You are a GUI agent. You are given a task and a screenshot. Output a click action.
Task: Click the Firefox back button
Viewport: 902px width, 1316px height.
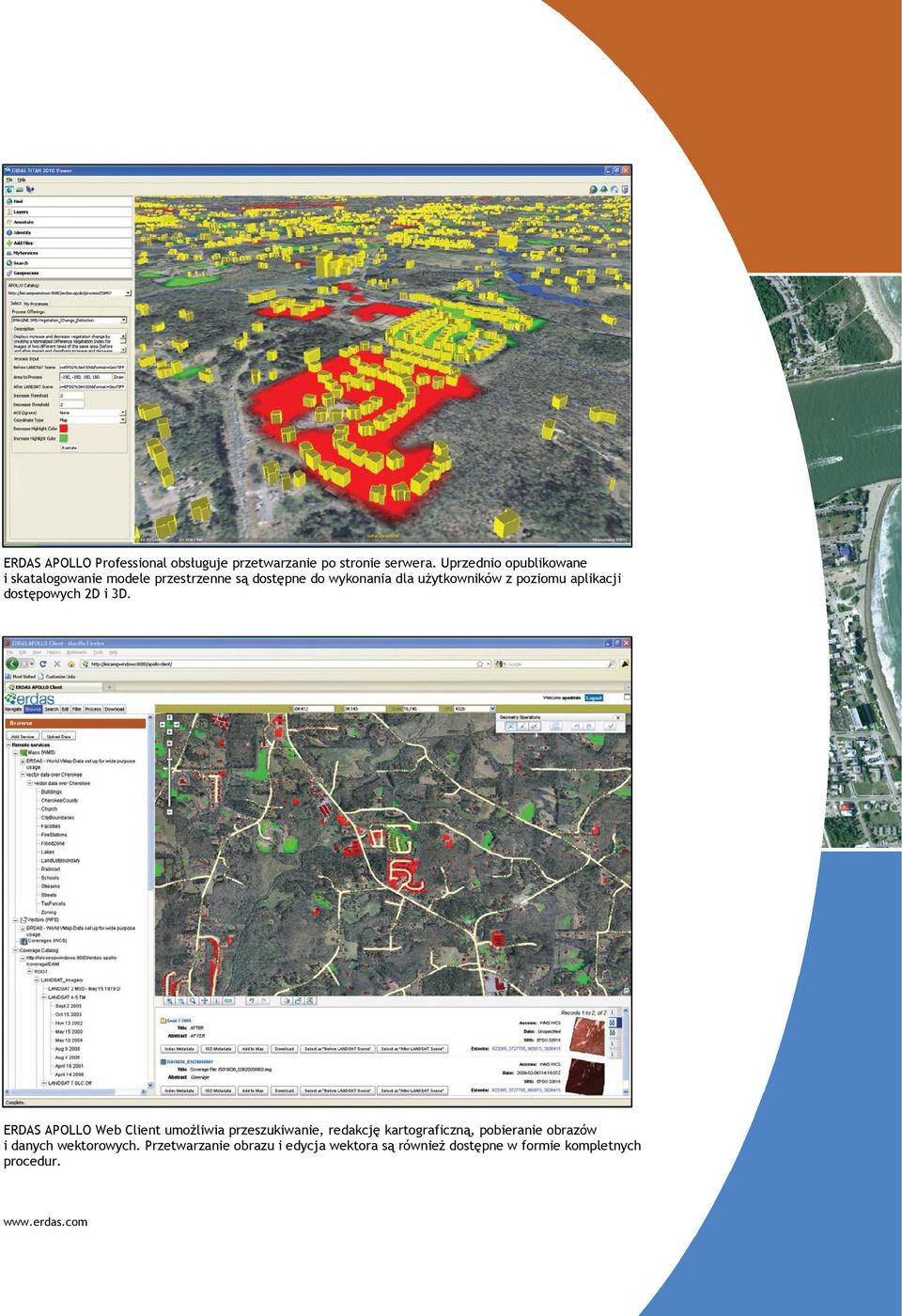[12, 664]
